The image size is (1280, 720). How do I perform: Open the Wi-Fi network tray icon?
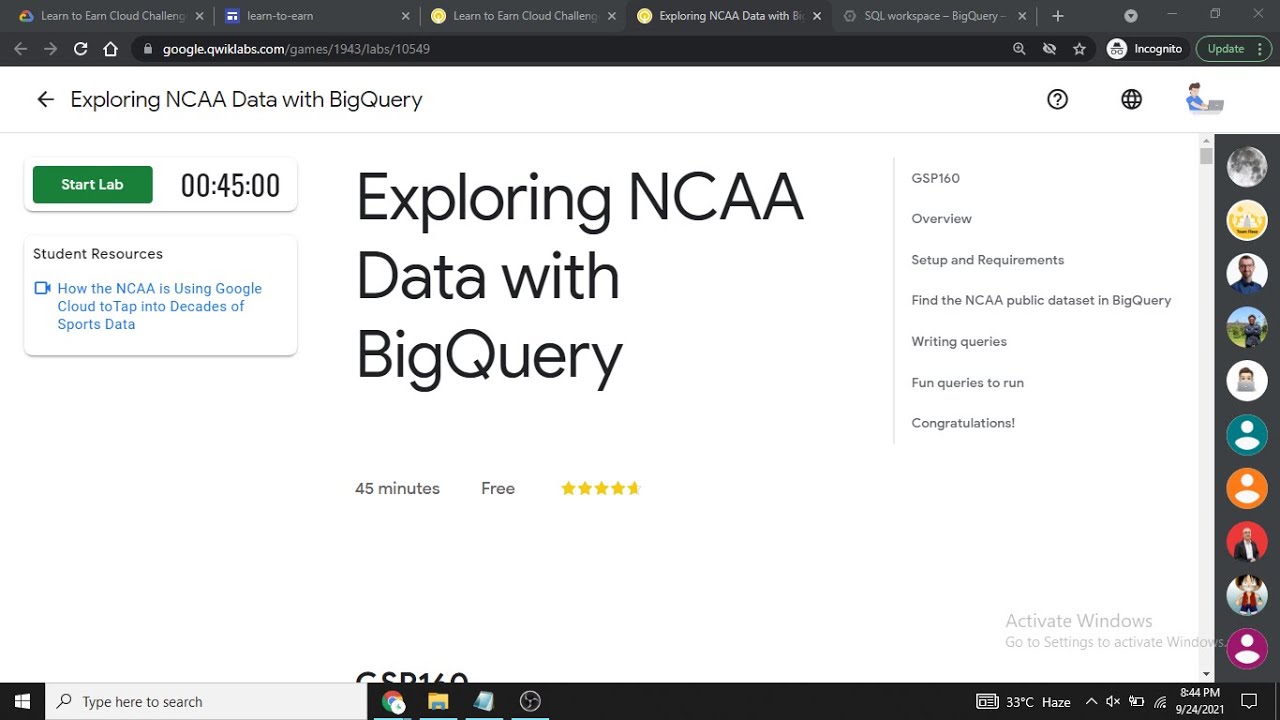(x=1160, y=701)
